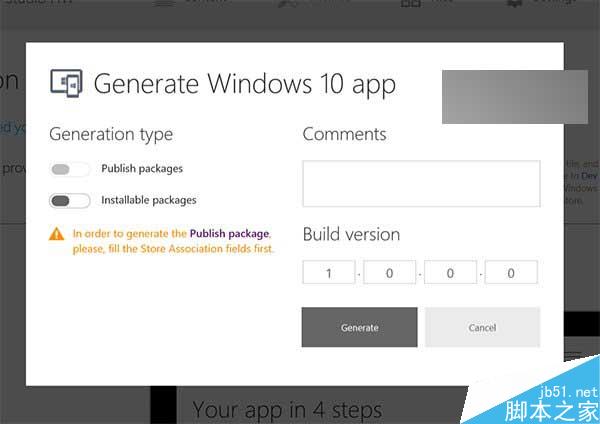
Task: Click the "Publish packages" label text
Action: pyautogui.click(x=142, y=169)
